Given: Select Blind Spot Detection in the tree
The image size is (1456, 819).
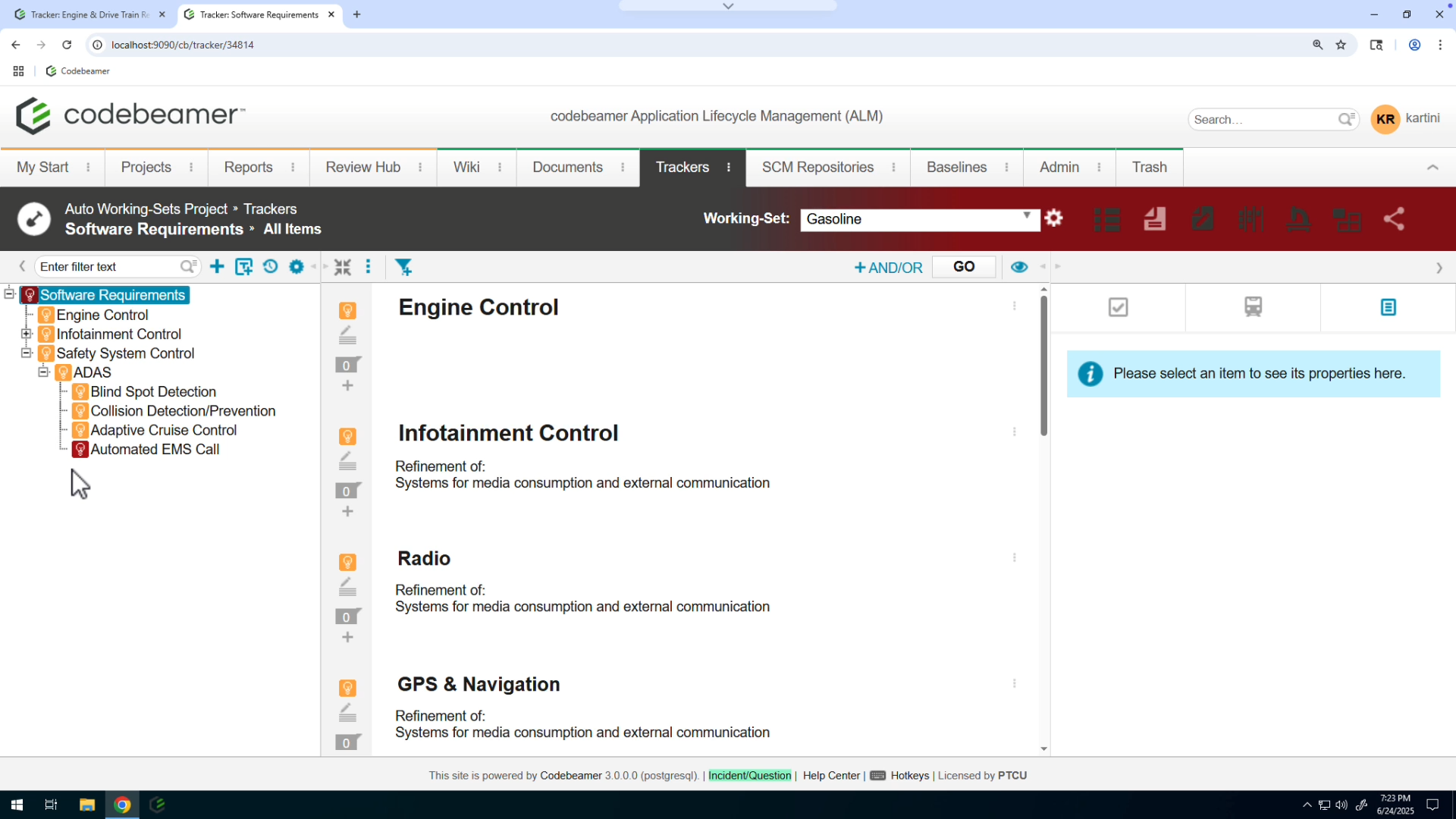Looking at the screenshot, I should (x=153, y=391).
